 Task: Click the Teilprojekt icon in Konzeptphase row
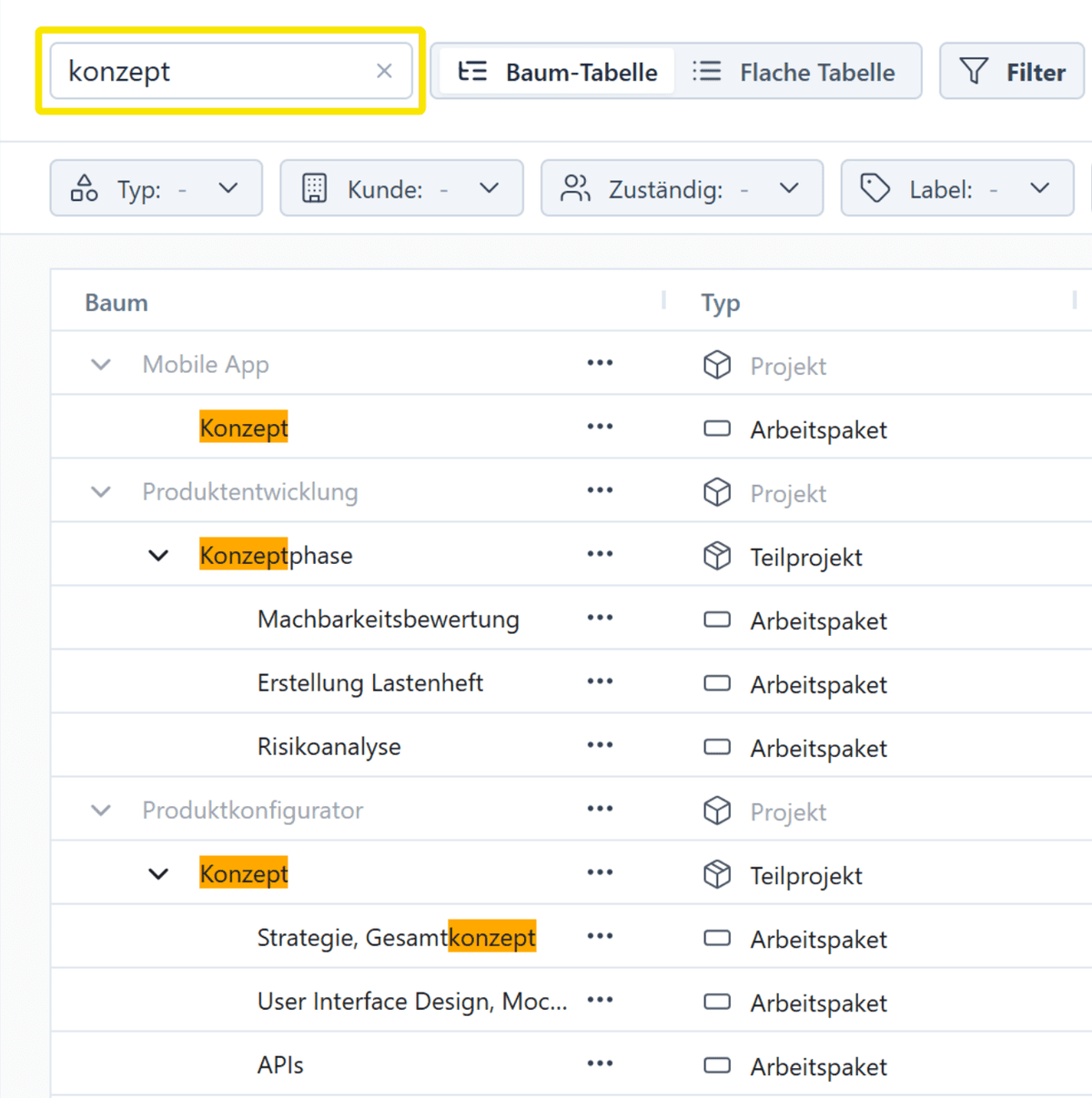coord(717,556)
